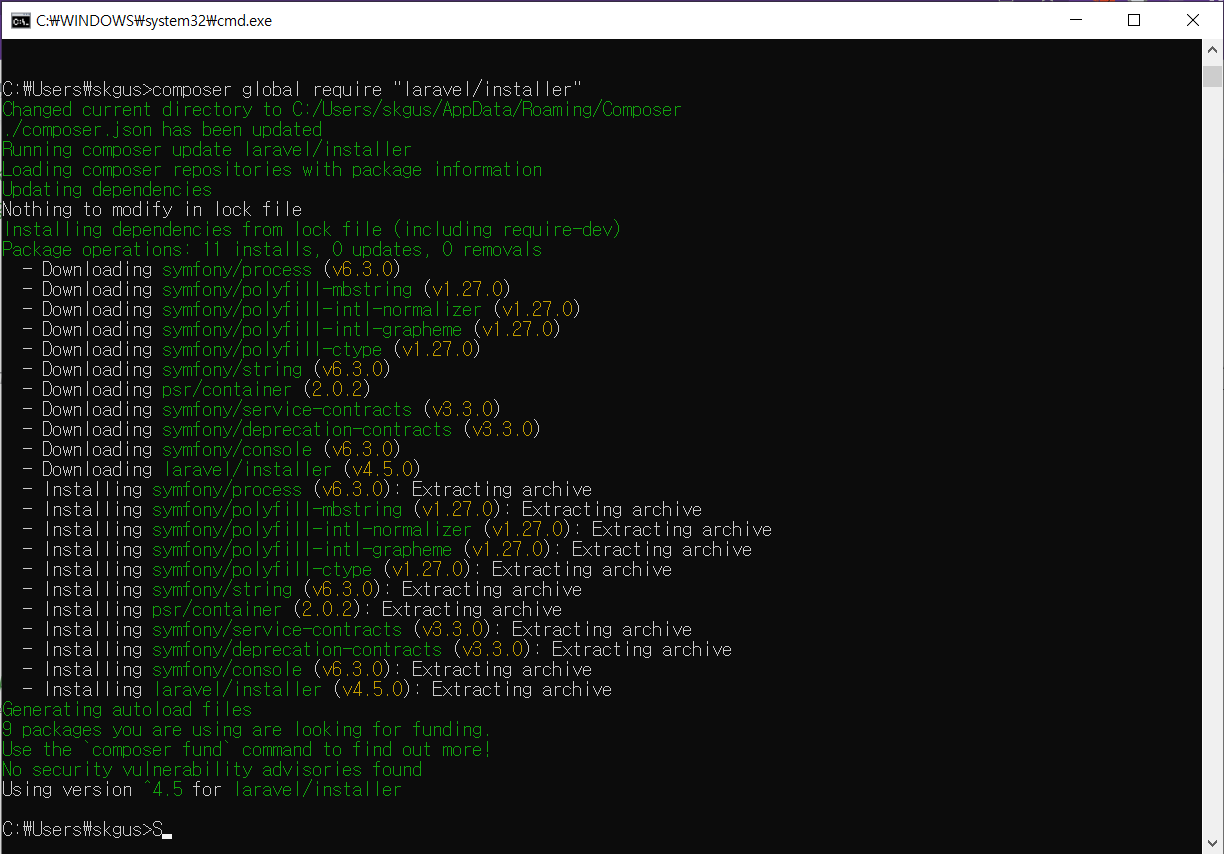Click 'Use the composer fund command' line
This screenshot has height=854, width=1224.
click(x=247, y=749)
